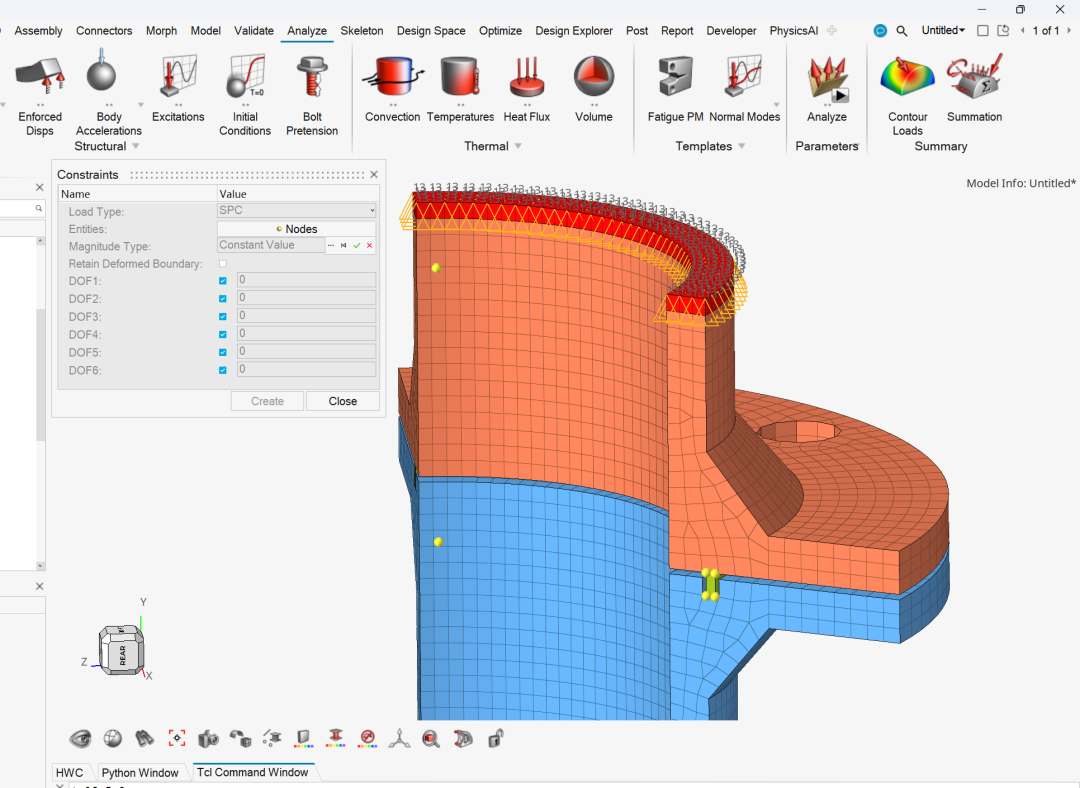Open the Fatigue PM template

pyautogui.click(x=675, y=78)
